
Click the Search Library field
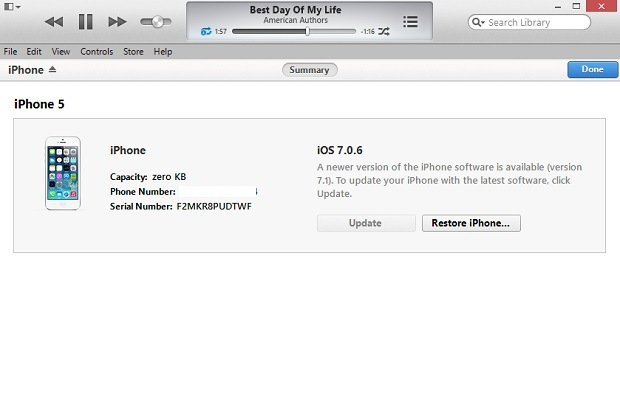pyautogui.click(x=529, y=22)
